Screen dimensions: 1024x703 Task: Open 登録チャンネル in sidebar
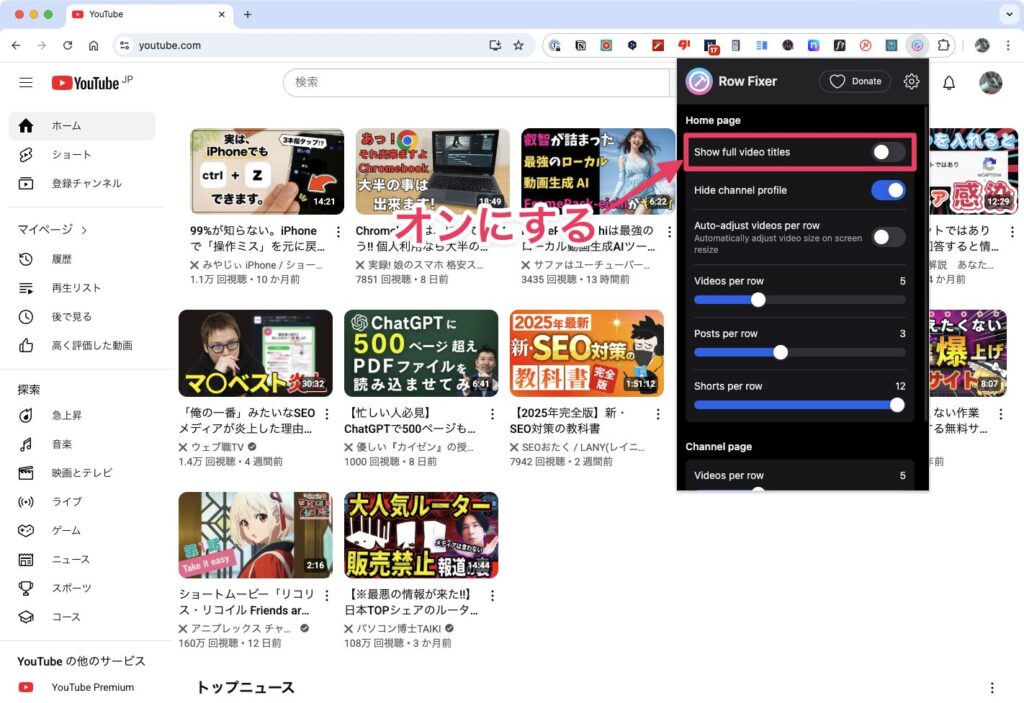click(82, 183)
